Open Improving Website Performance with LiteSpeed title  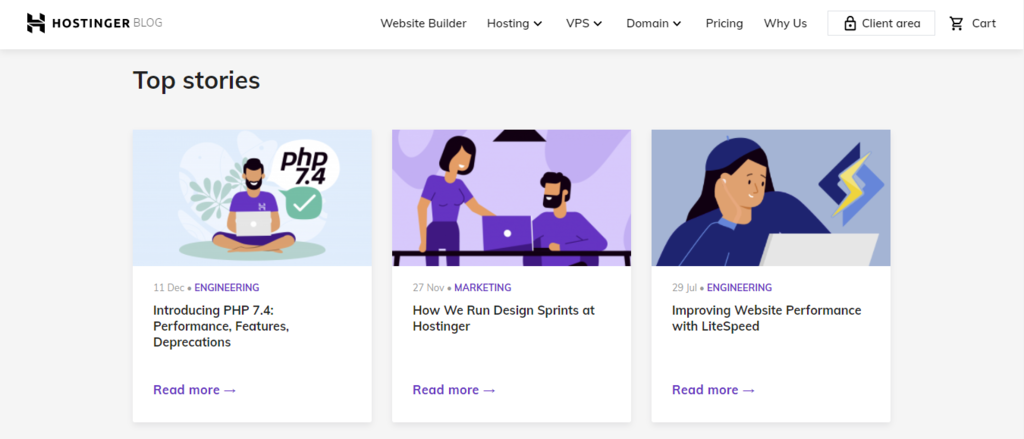[x=766, y=318]
